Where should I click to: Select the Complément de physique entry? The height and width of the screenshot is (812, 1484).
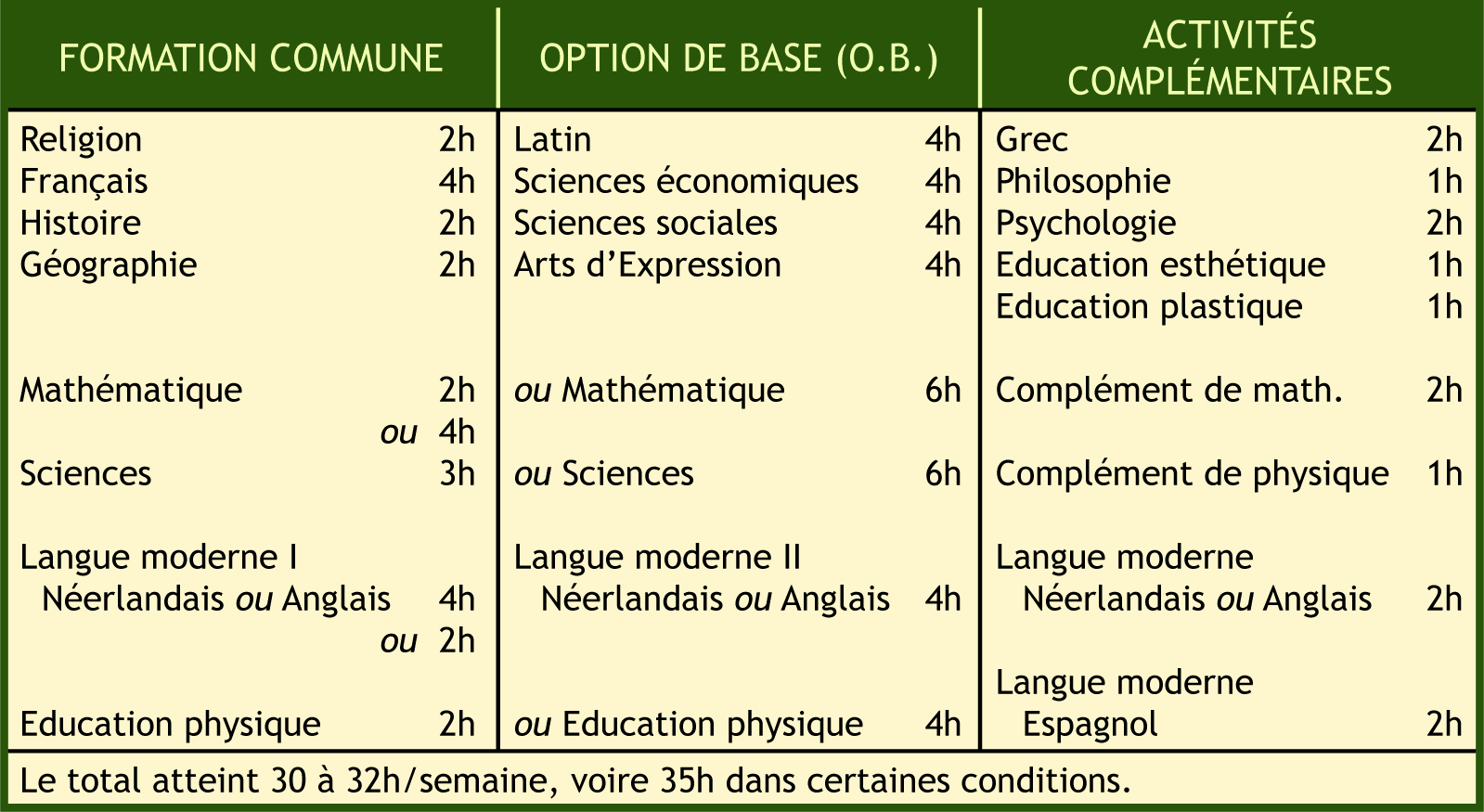[x=1192, y=474]
